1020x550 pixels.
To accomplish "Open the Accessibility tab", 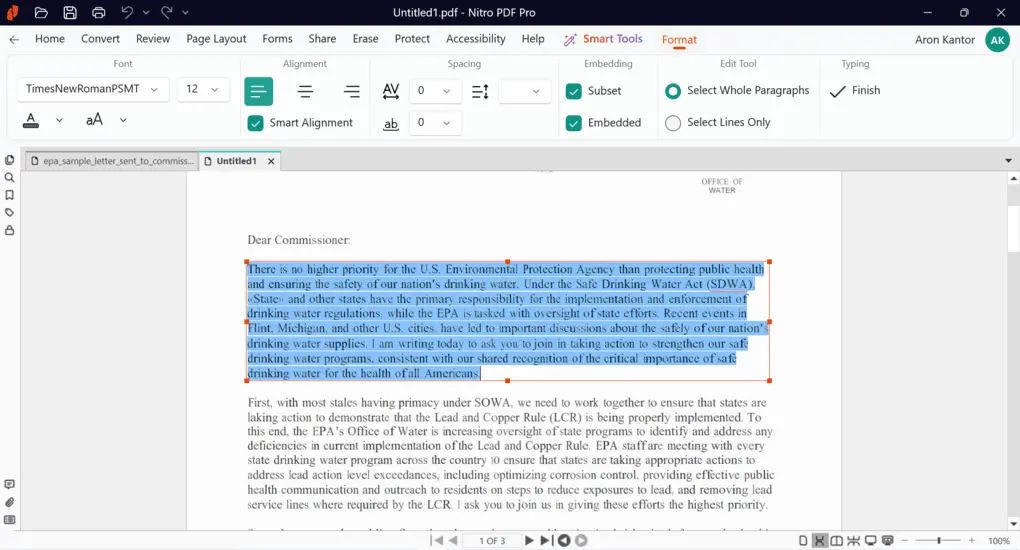I will coord(476,39).
